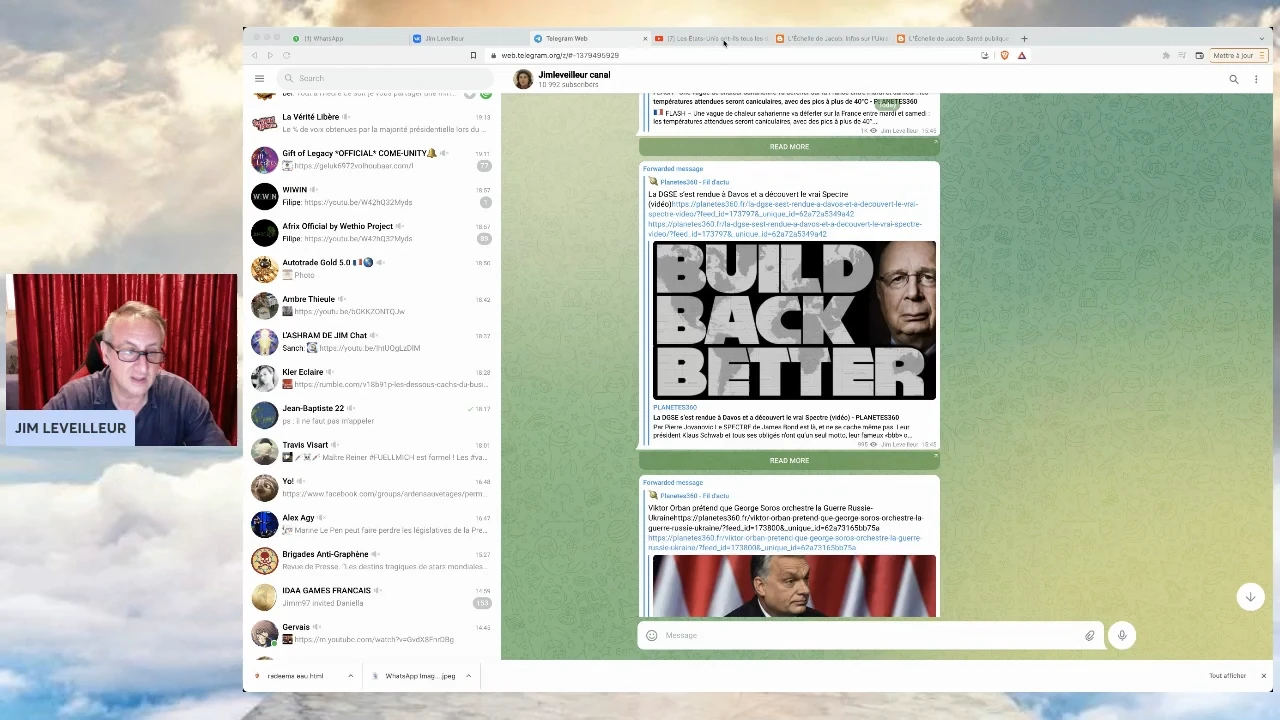Click the Autotrade Gold avatar icon
Image resolution: width=1280 pixels, height=720 pixels.
pyautogui.click(x=264, y=268)
